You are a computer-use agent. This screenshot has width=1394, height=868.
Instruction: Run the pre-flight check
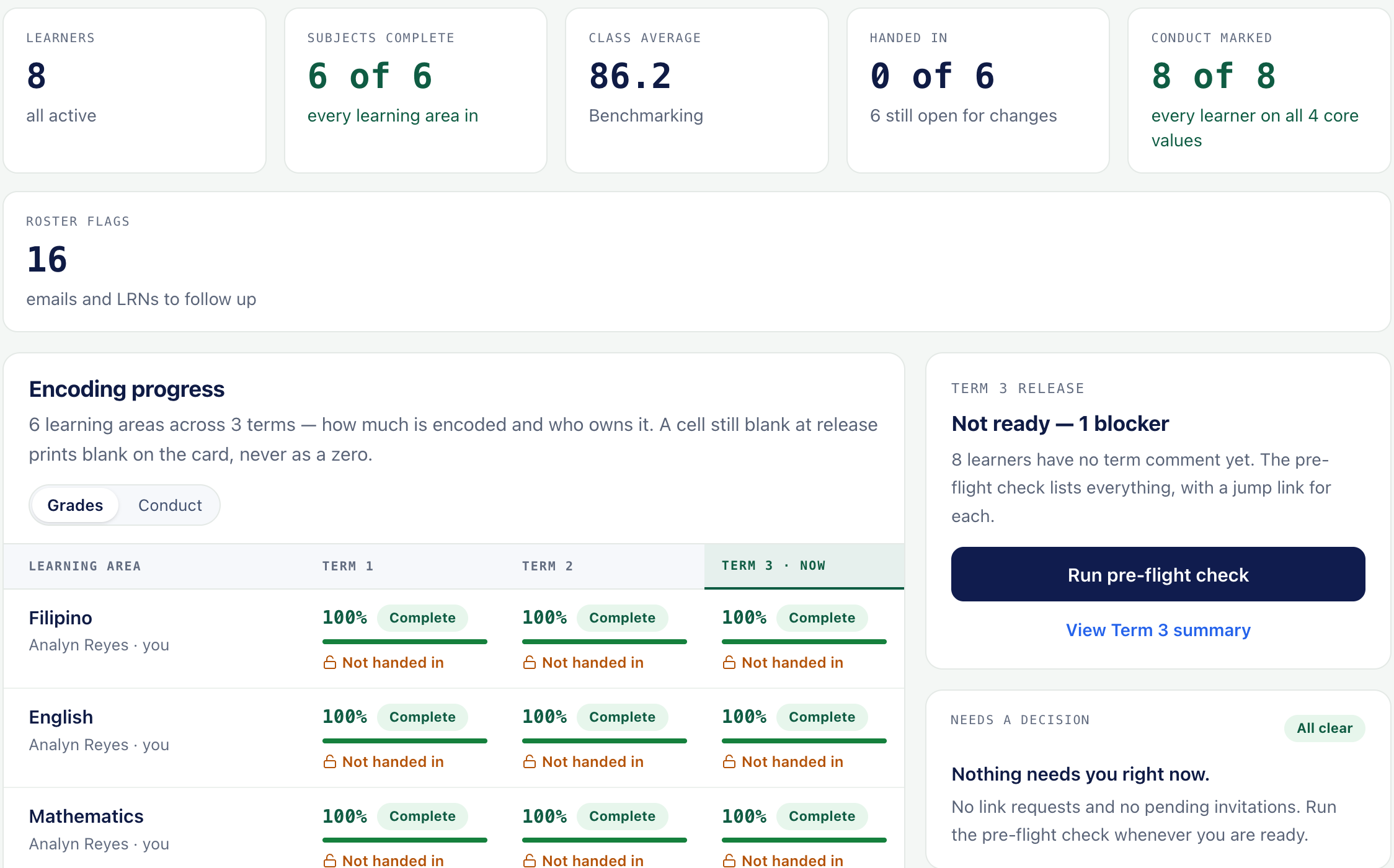pyautogui.click(x=1158, y=574)
